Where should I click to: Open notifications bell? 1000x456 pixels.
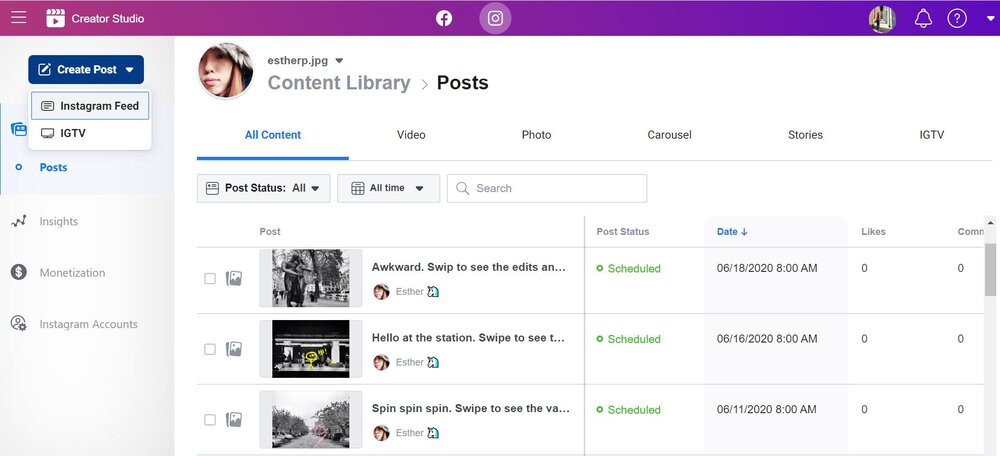[x=923, y=18]
